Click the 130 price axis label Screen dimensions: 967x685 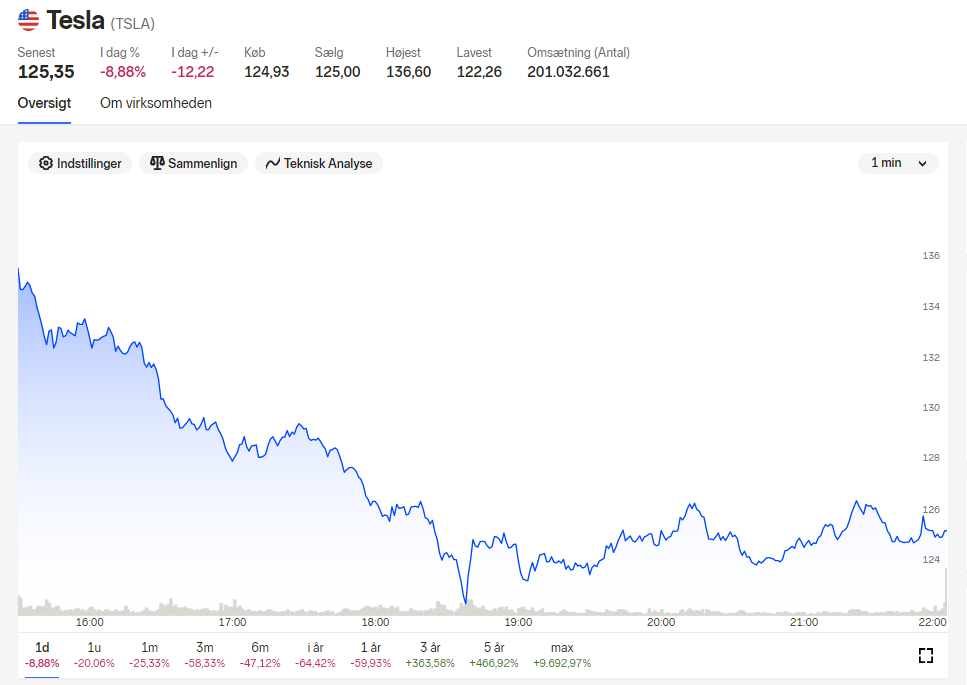(x=931, y=408)
